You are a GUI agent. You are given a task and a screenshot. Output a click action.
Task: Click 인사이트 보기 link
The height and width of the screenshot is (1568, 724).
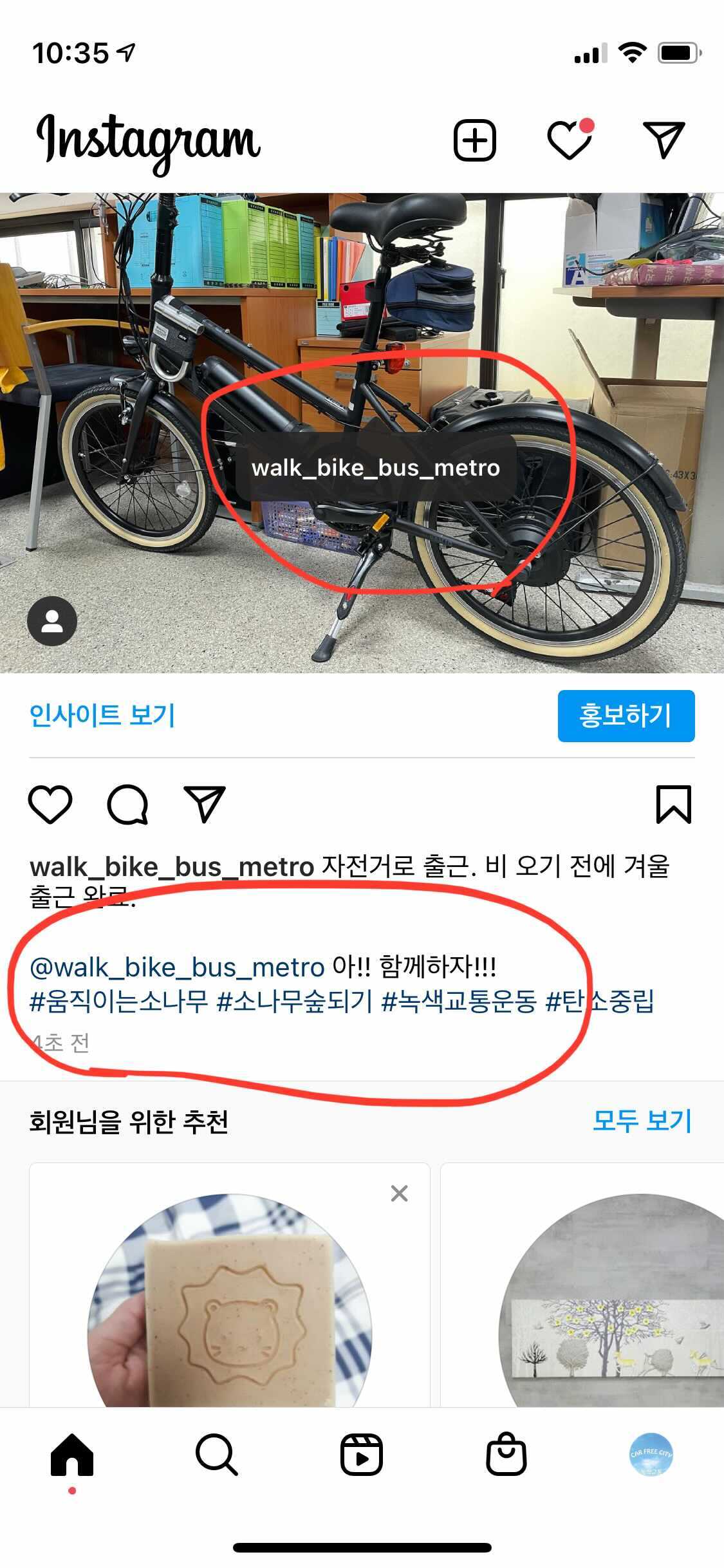[102, 715]
